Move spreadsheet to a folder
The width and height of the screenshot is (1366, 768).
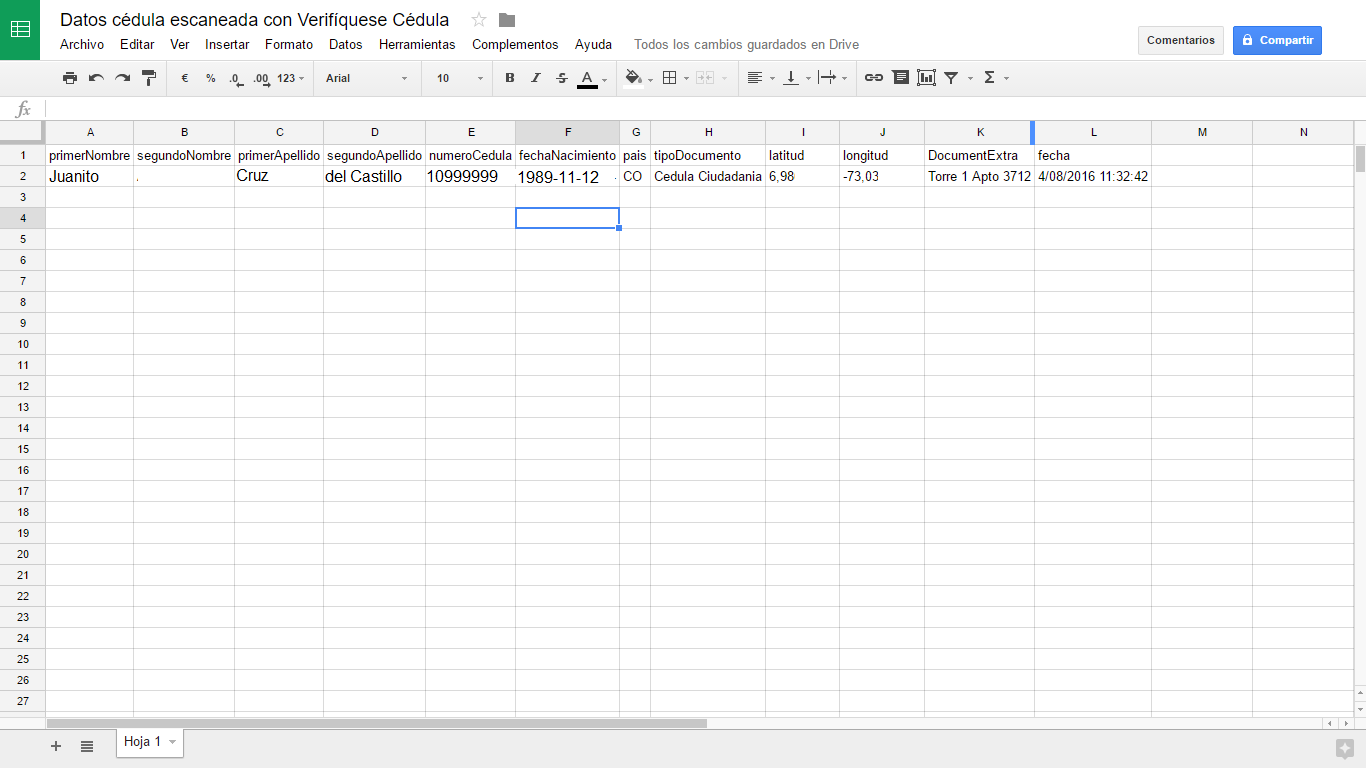click(x=507, y=20)
